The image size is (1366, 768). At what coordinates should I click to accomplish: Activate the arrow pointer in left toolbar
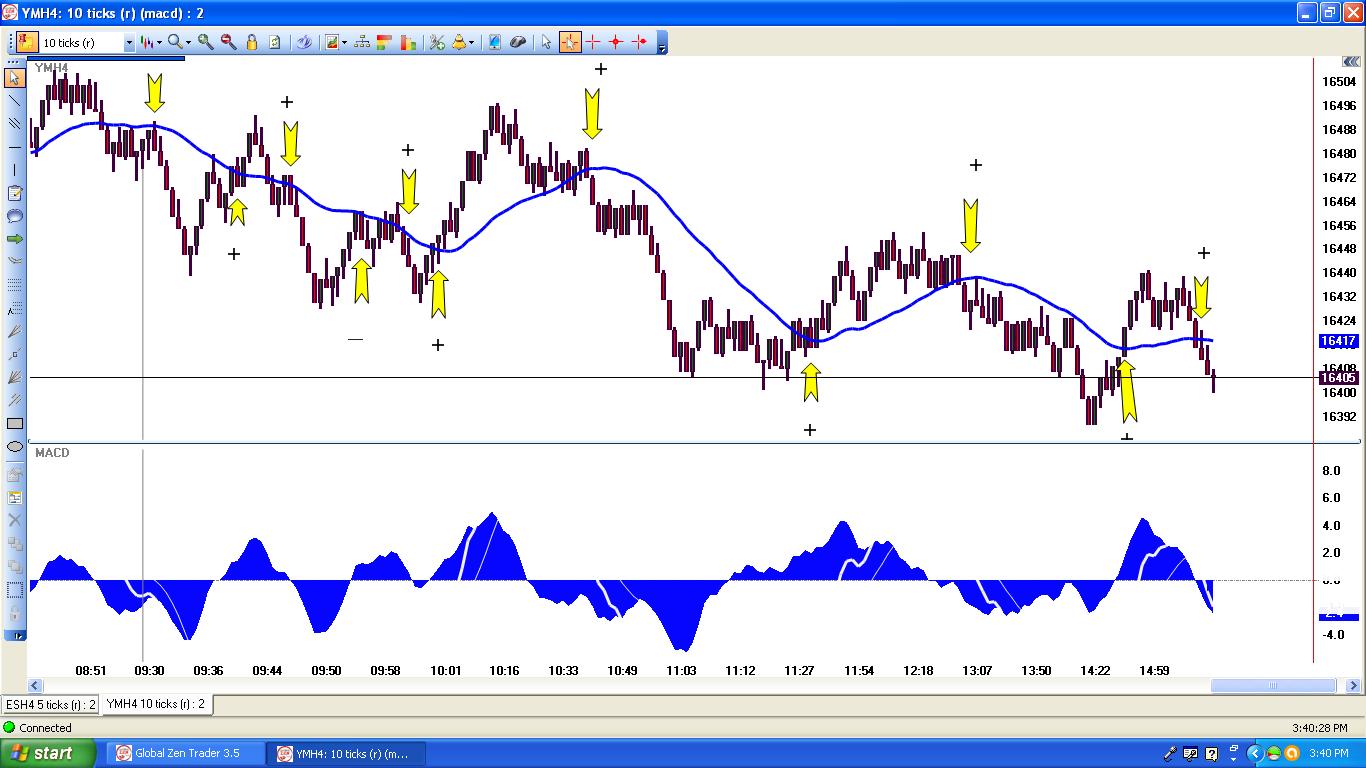tap(15, 78)
